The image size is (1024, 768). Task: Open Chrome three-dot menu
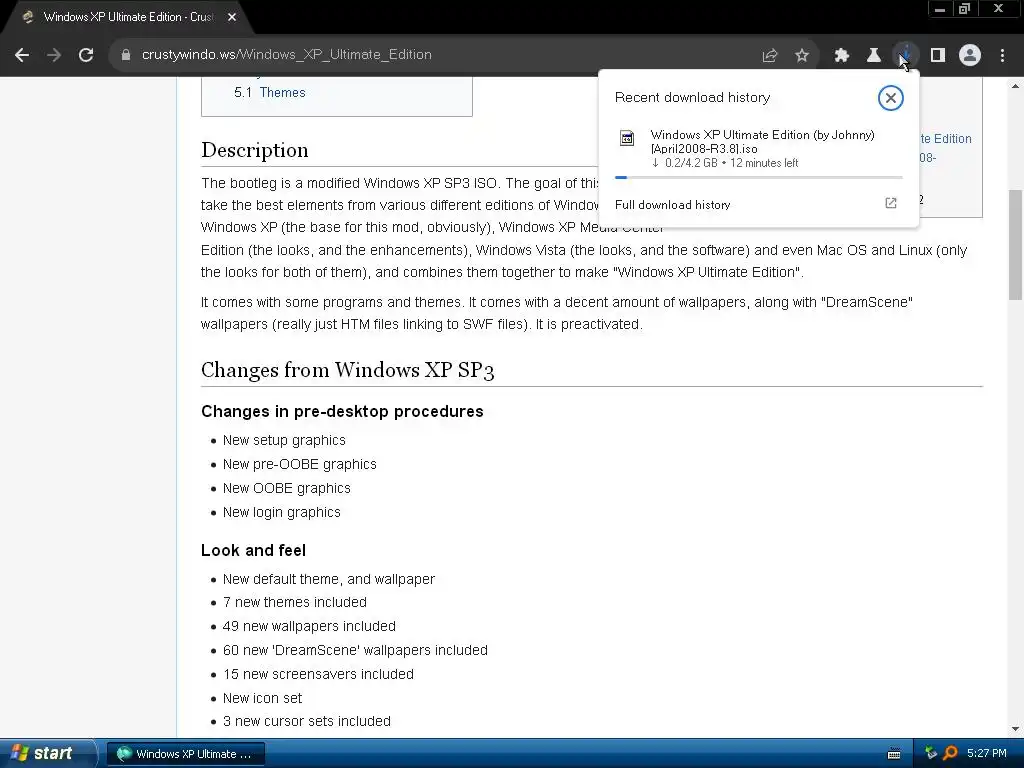point(1002,55)
